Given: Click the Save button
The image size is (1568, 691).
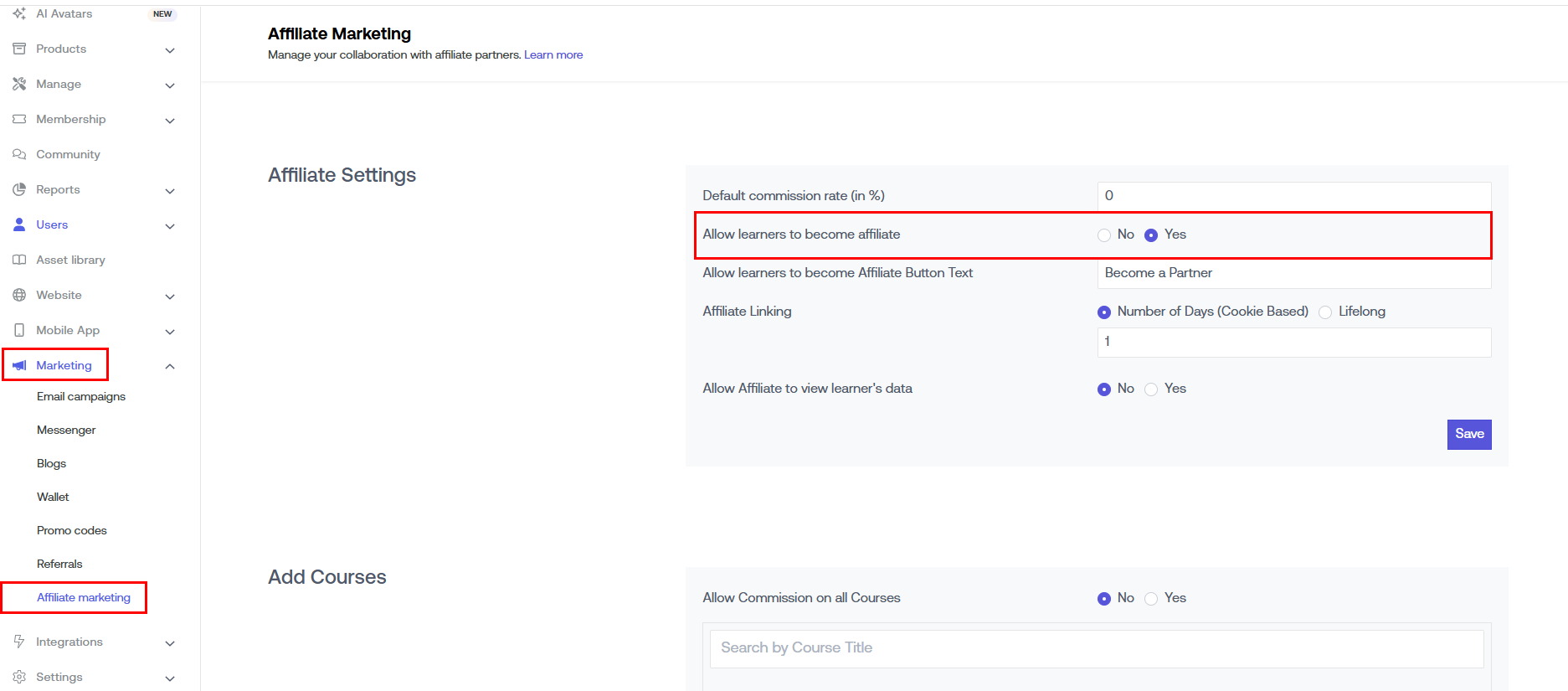Looking at the screenshot, I should click(x=1468, y=434).
